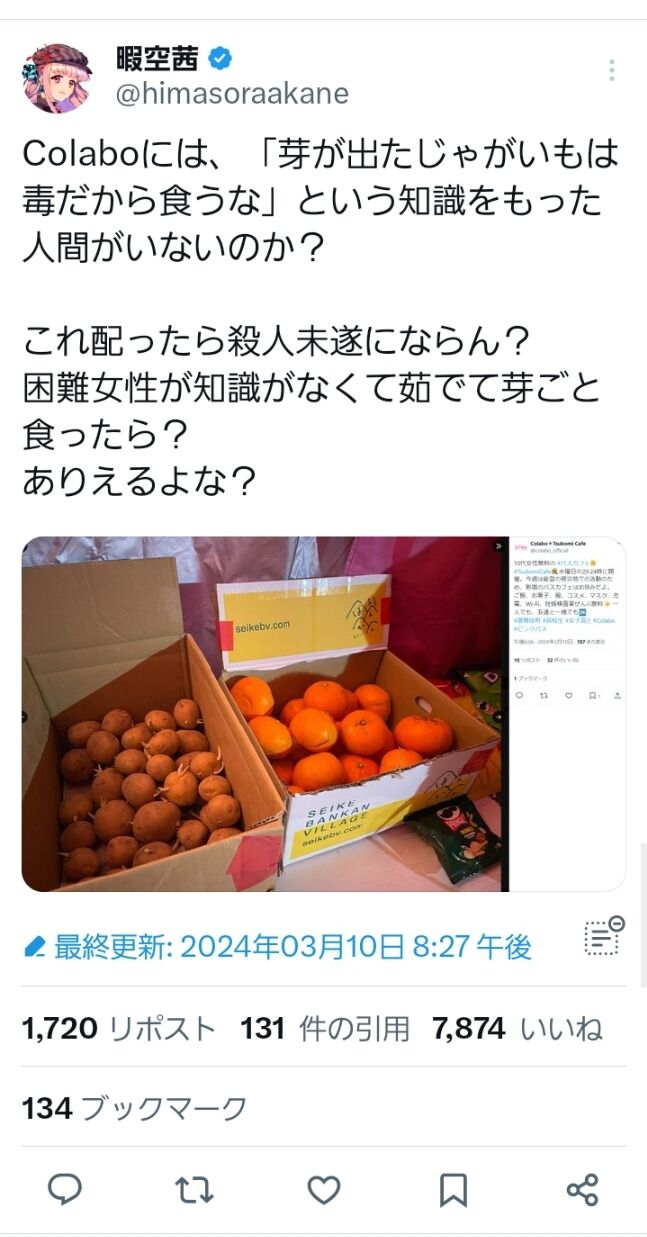647x1237 pixels.
Task: Bookmark this post using bookmark icon
Action: pos(453,1190)
